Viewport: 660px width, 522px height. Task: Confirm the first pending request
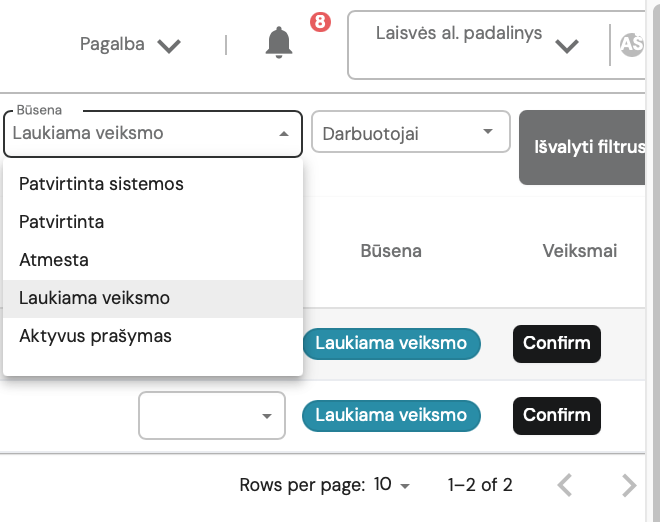[x=557, y=344]
